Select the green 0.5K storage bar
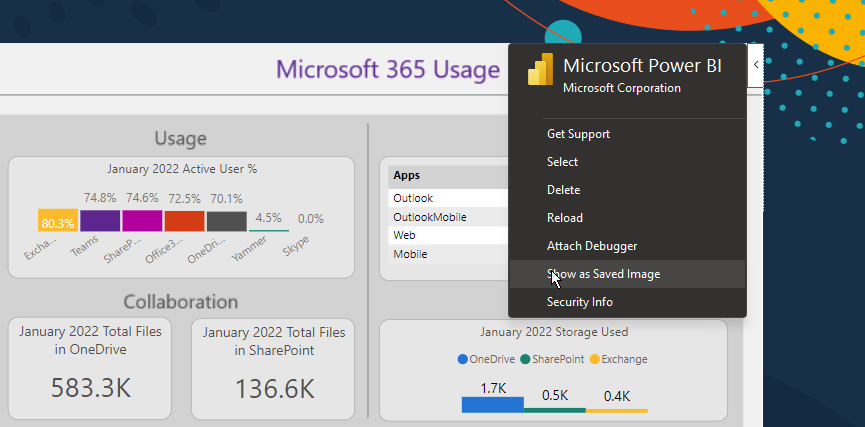 coord(554,410)
